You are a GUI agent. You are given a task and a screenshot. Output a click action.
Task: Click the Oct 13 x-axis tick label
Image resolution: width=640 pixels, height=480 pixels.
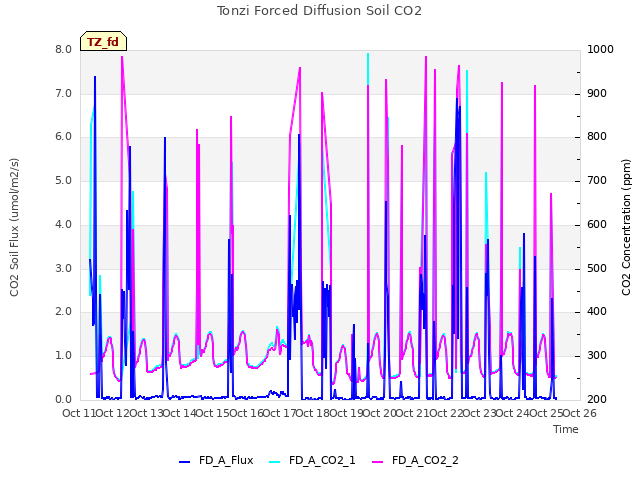(x=146, y=413)
